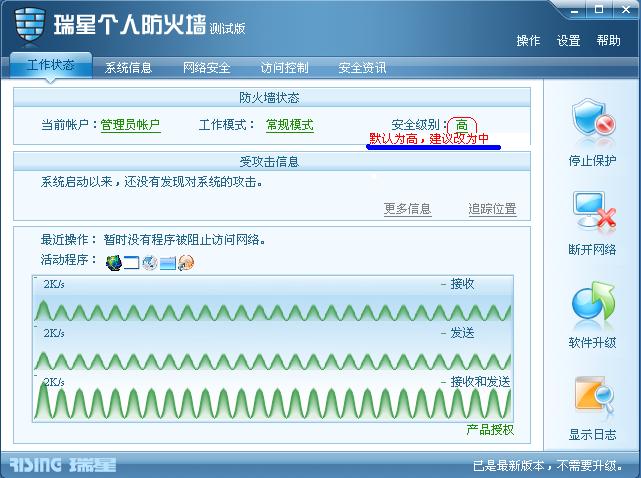
Task: Click the no-attack-found message 系统启动以来
Action: [x=152, y=182]
